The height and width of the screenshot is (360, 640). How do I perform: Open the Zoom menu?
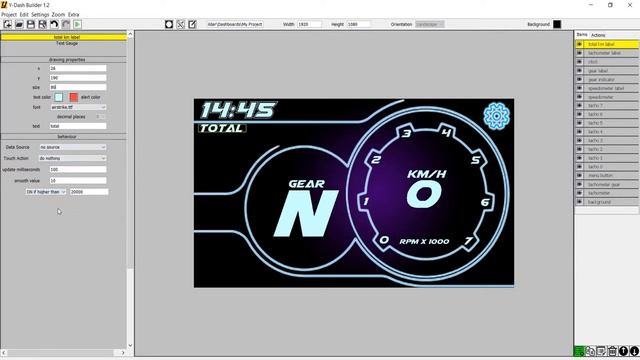[58, 14]
